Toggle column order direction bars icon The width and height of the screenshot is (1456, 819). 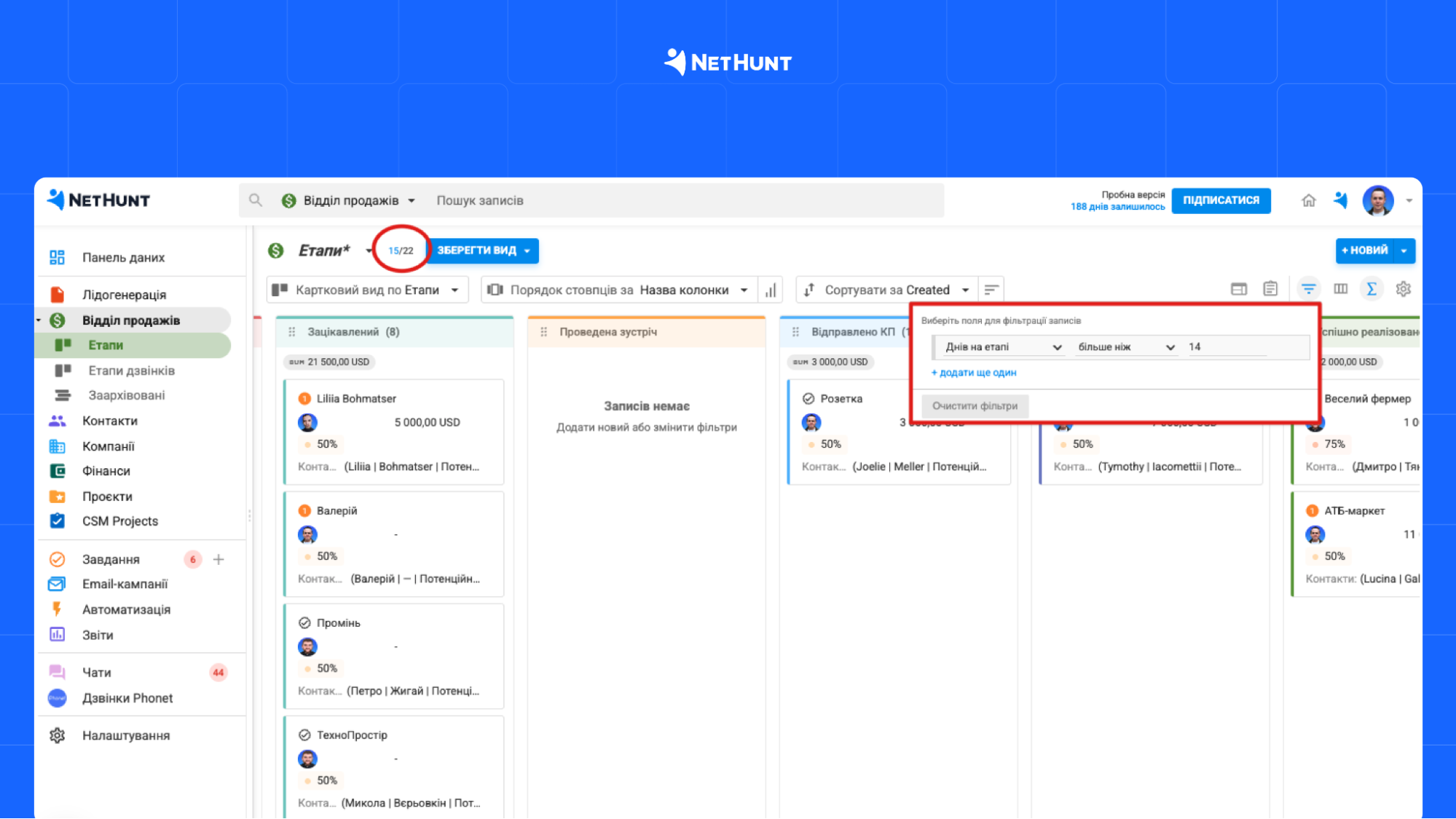(x=771, y=290)
